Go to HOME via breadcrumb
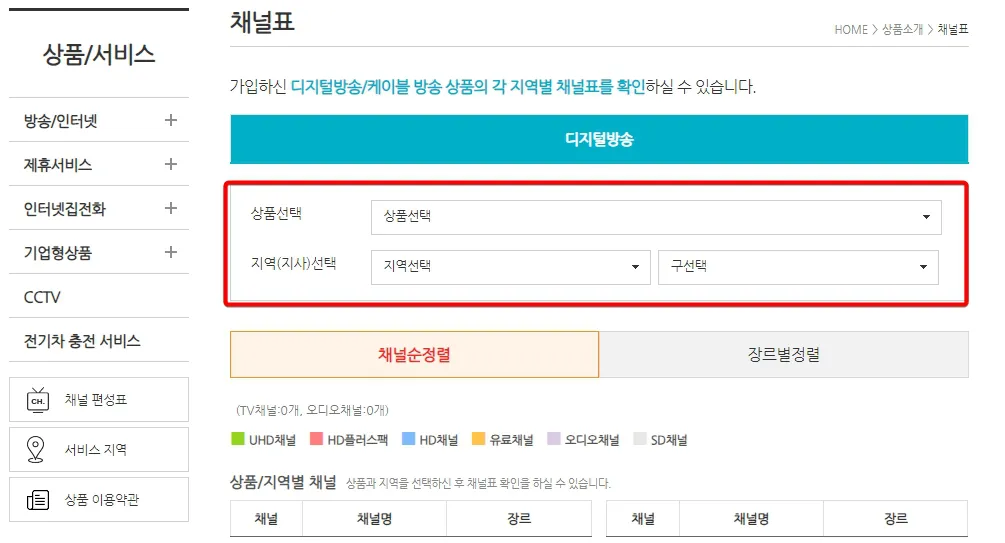1005x543 pixels. (x=851, y=29)
